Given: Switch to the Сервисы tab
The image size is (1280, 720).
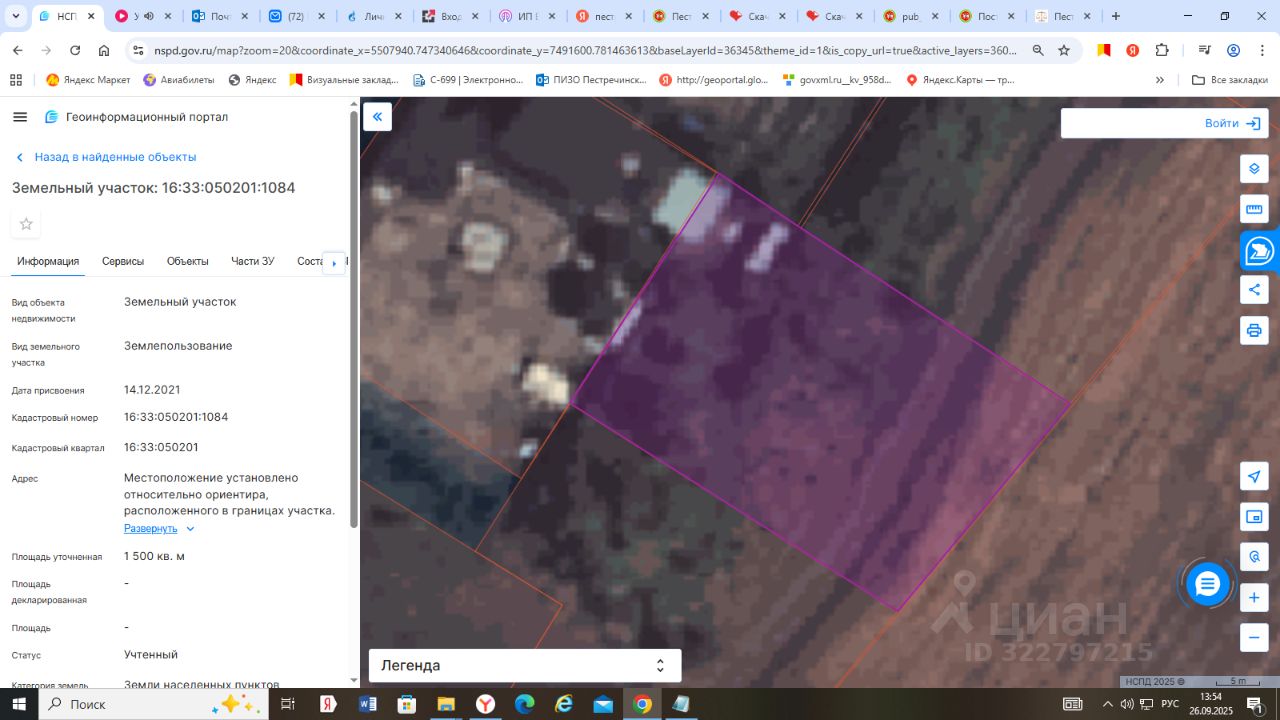Looking at the screenshot, I should coord(123,261).
